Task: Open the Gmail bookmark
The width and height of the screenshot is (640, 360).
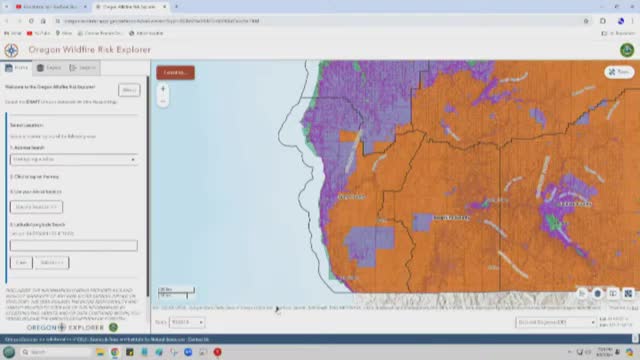Action: (13, 33)
